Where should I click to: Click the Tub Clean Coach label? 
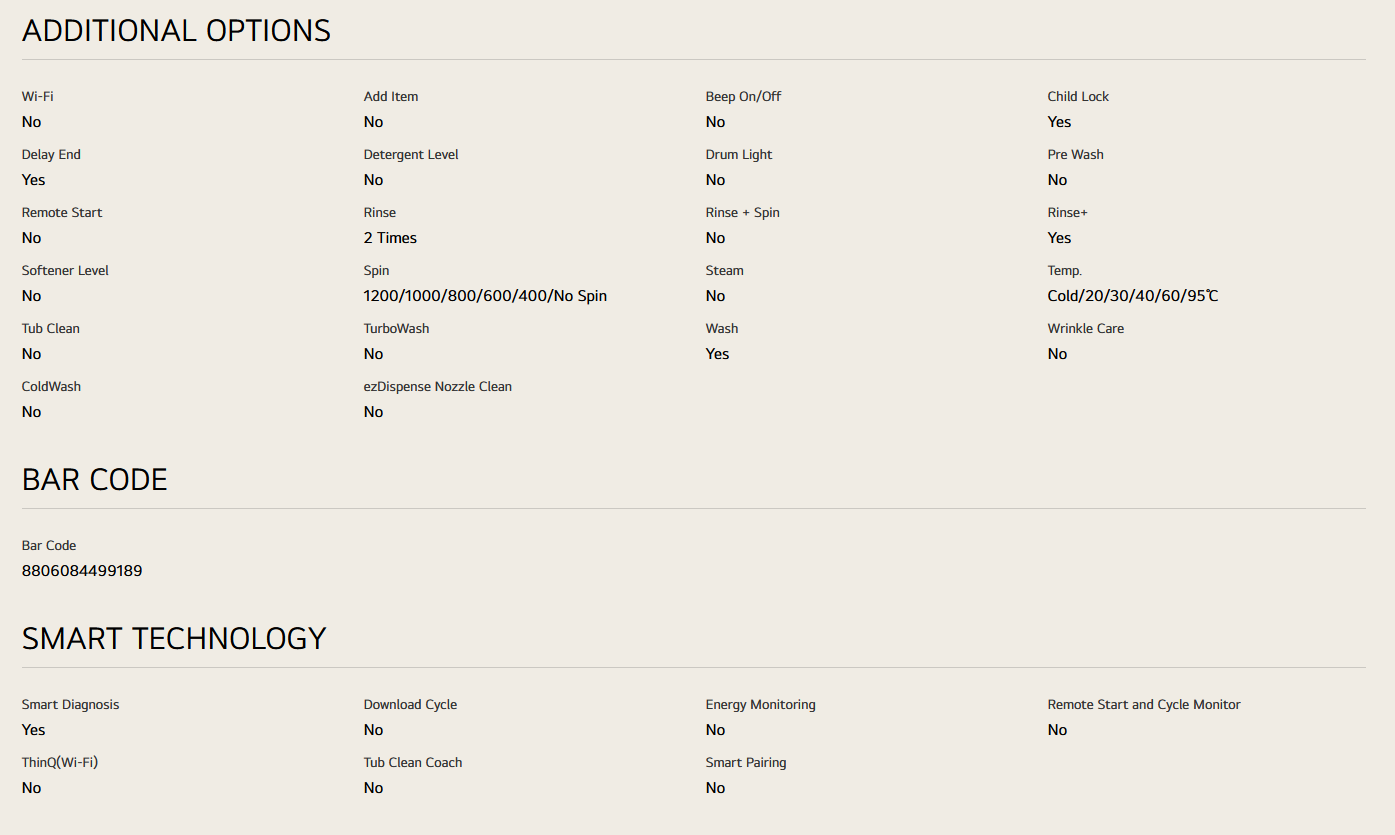(x=413, y=763)
